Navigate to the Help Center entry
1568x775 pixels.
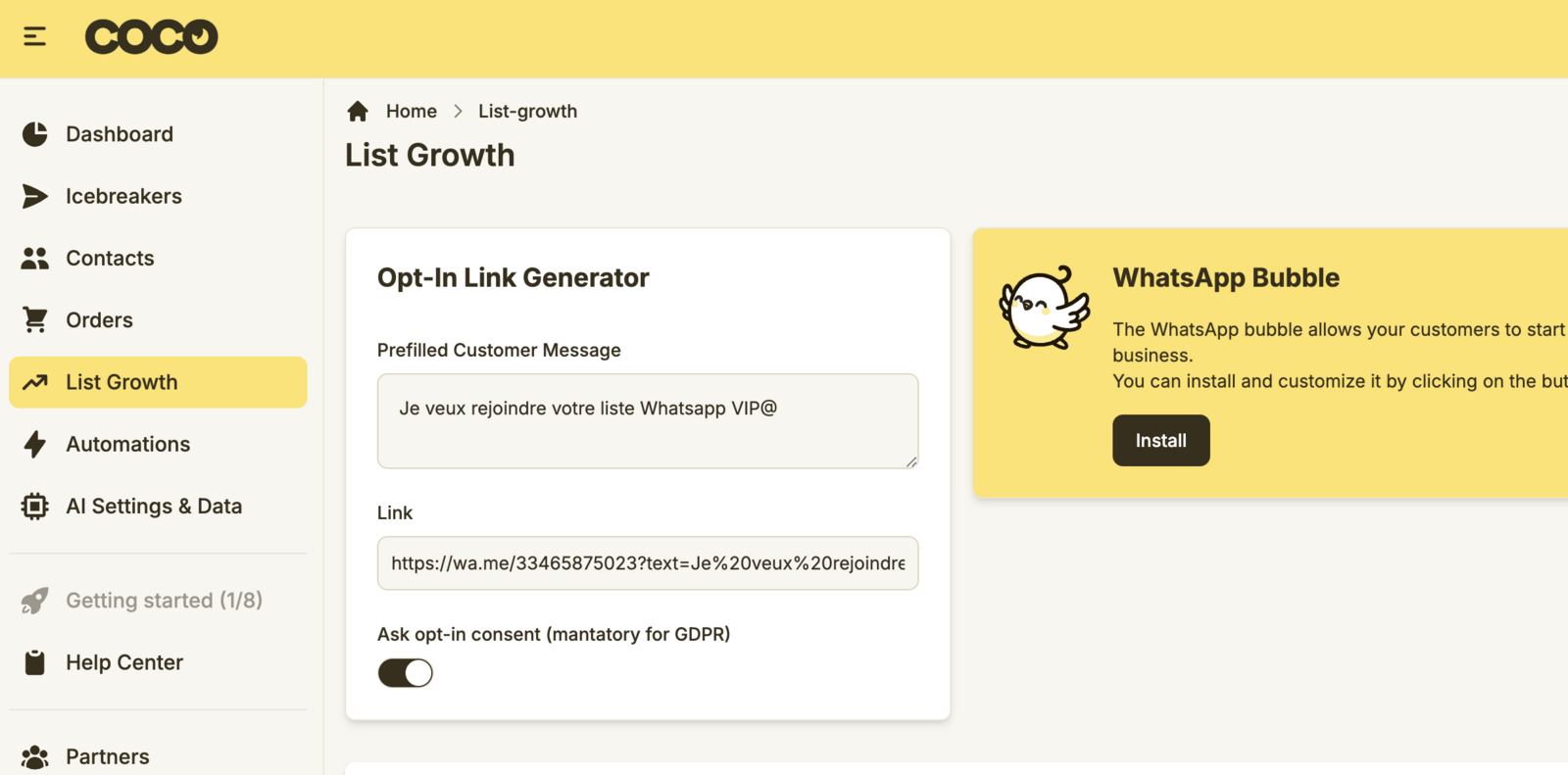point(124,662)
